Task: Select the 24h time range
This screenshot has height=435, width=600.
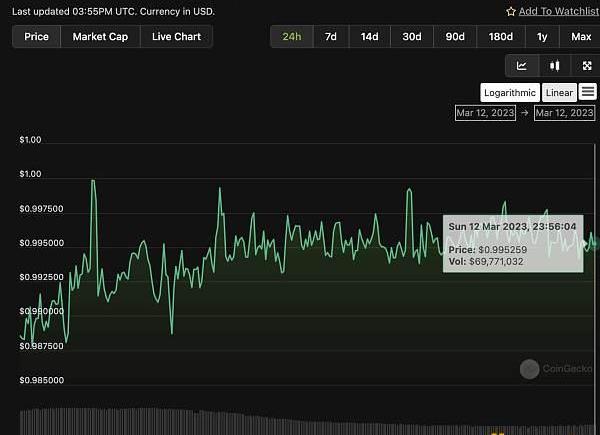Action: (x=291, y=37)
